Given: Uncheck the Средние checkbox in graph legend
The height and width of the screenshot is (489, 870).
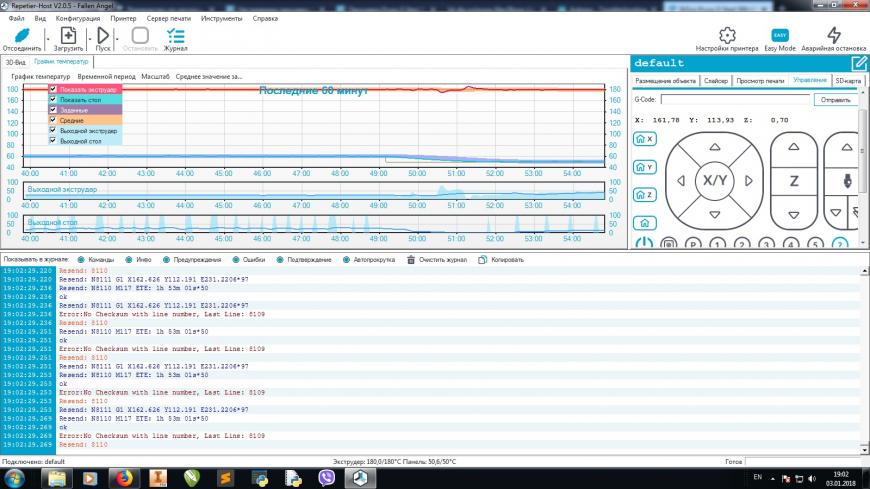Looking at the screenshot, I should coord(53,120).
